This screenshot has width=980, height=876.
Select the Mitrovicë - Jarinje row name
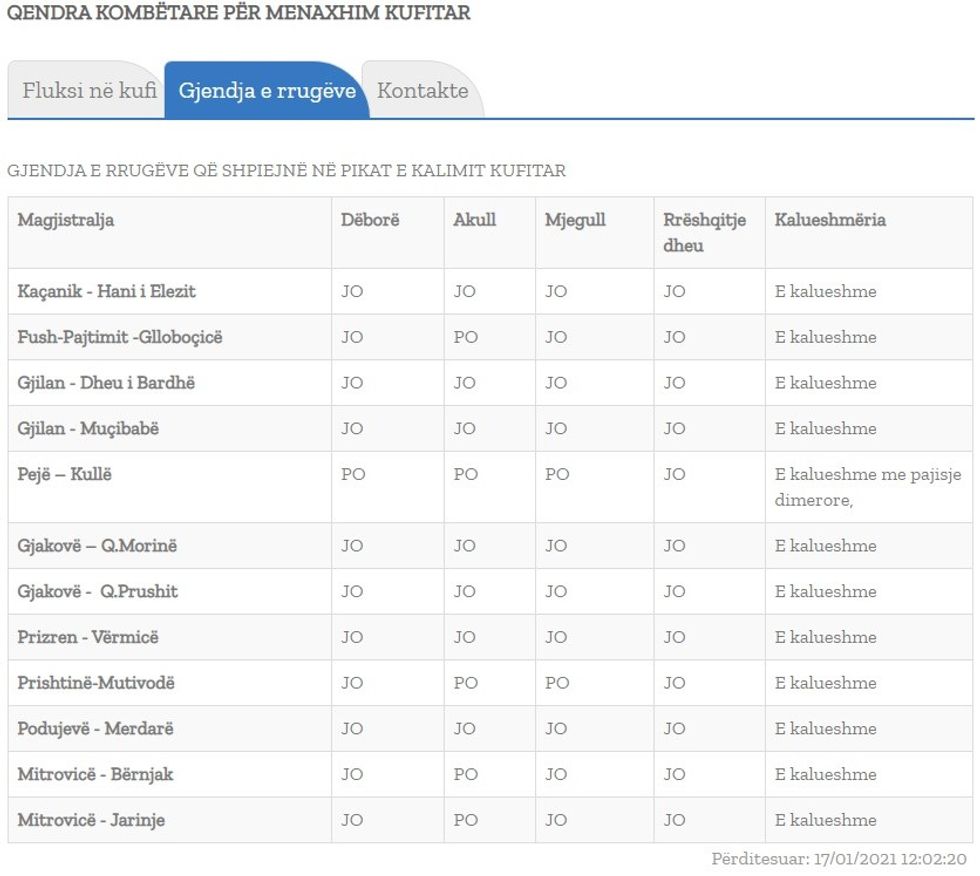coord(91,820)
